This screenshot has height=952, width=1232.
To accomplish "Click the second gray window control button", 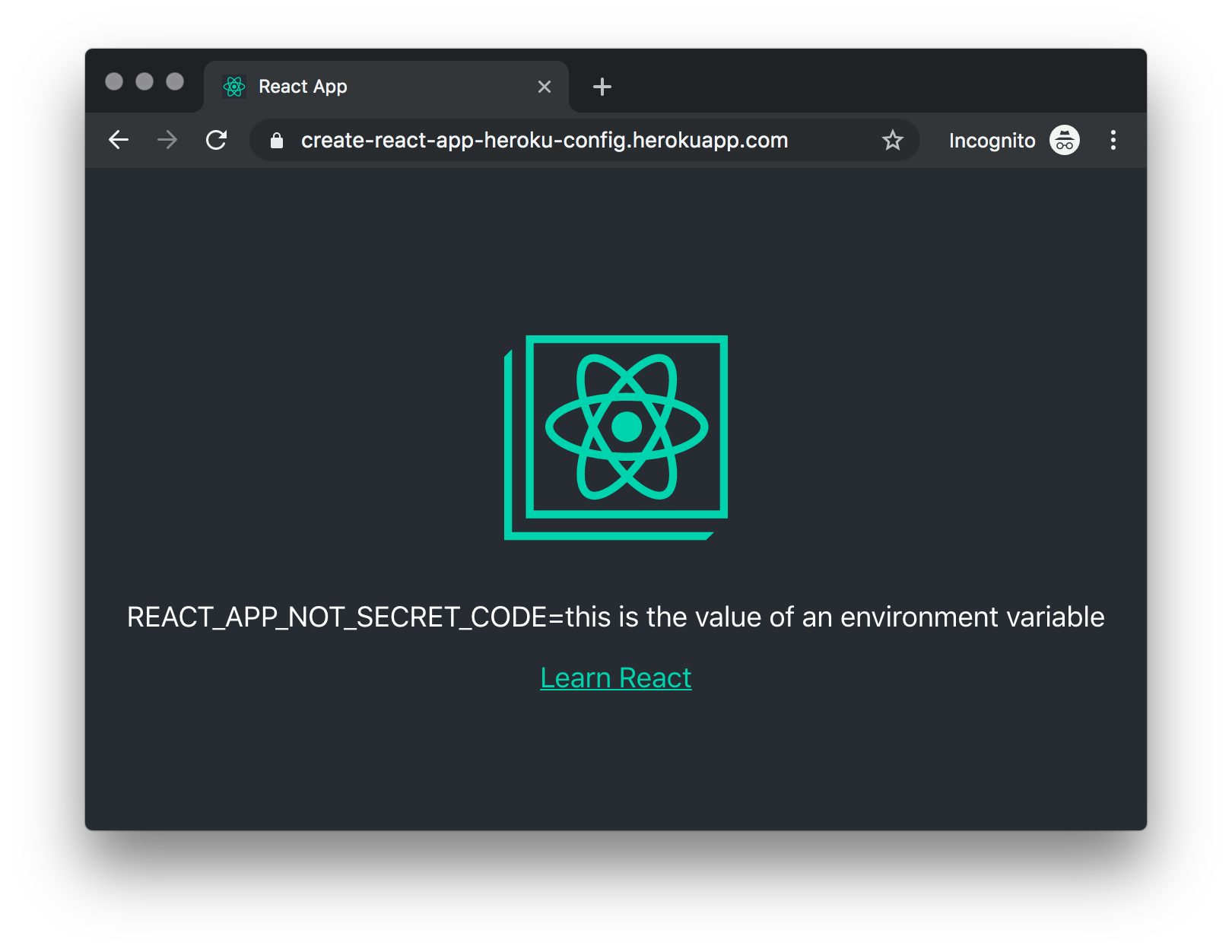I will click(x=144, y=81).
